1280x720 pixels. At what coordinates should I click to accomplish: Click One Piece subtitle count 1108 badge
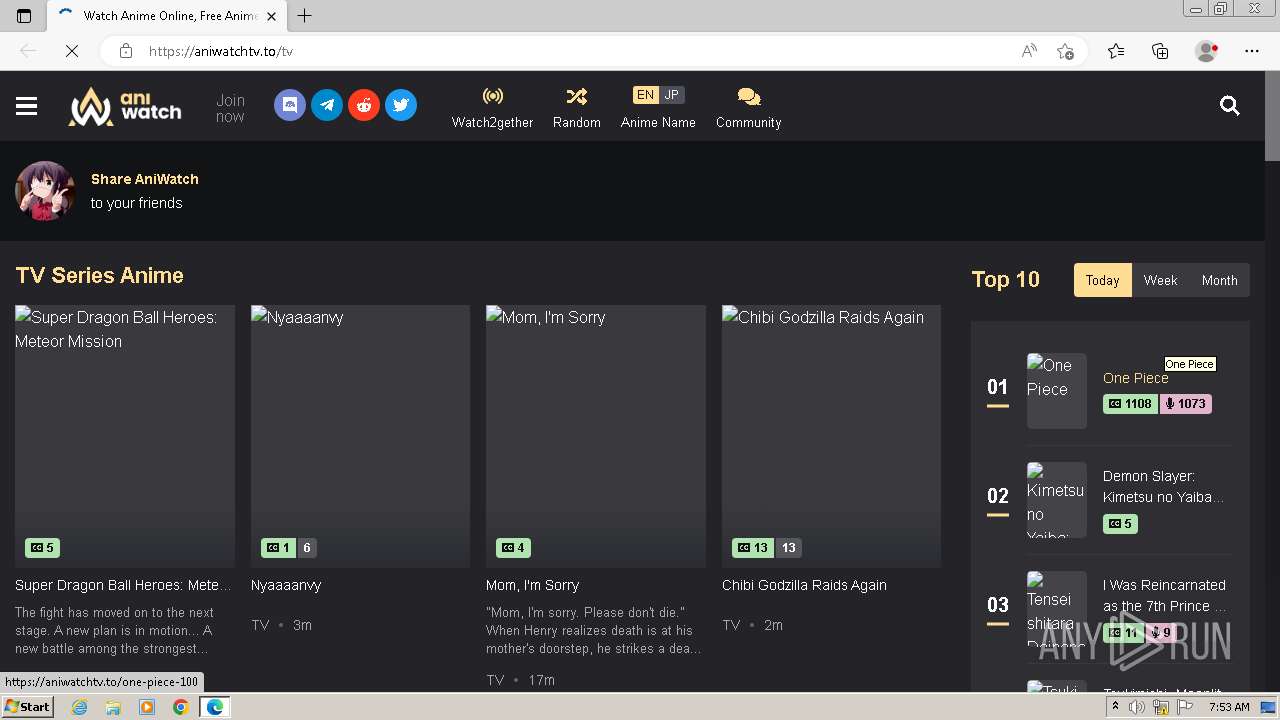click(1130, 404)
